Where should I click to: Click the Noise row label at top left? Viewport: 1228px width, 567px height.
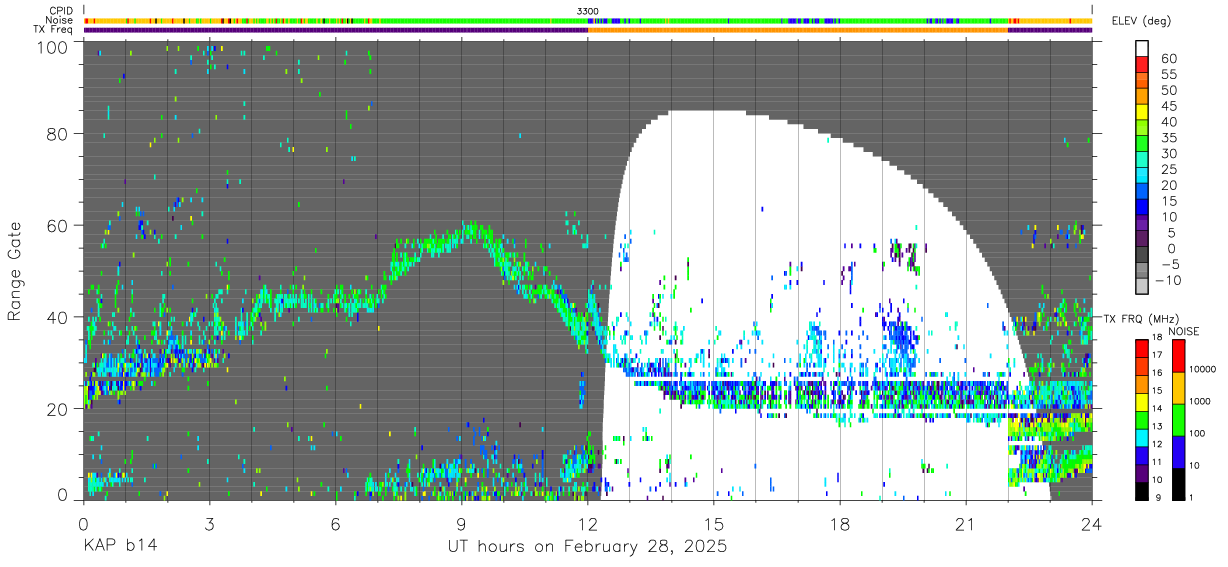(x=59, y=20)
